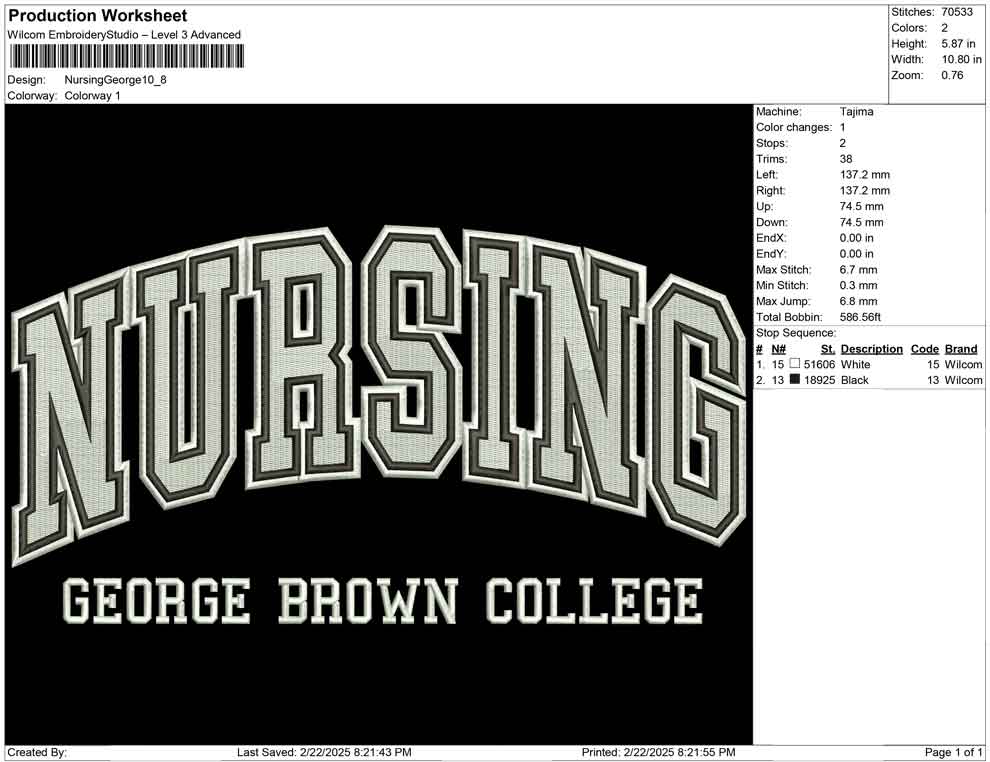Click stitch count 51606 in stop 1
The width and height of the screenshot is (990, 762).
[820, 364]
